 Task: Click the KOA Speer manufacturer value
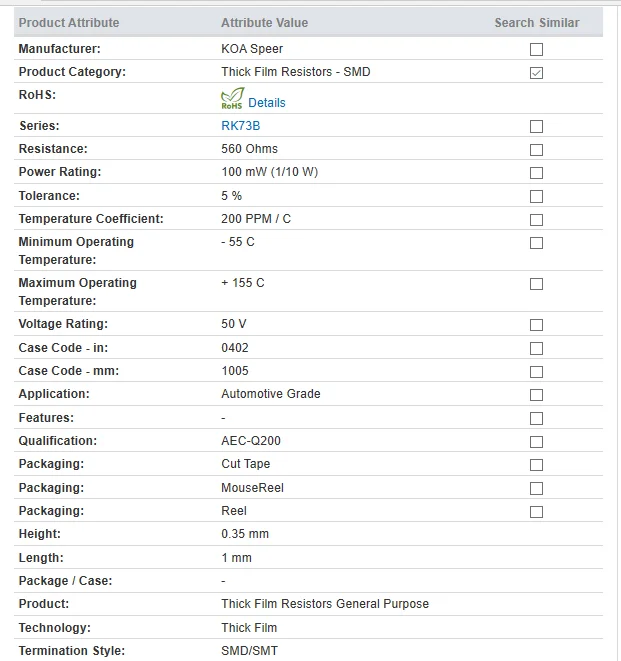point(252,48)
